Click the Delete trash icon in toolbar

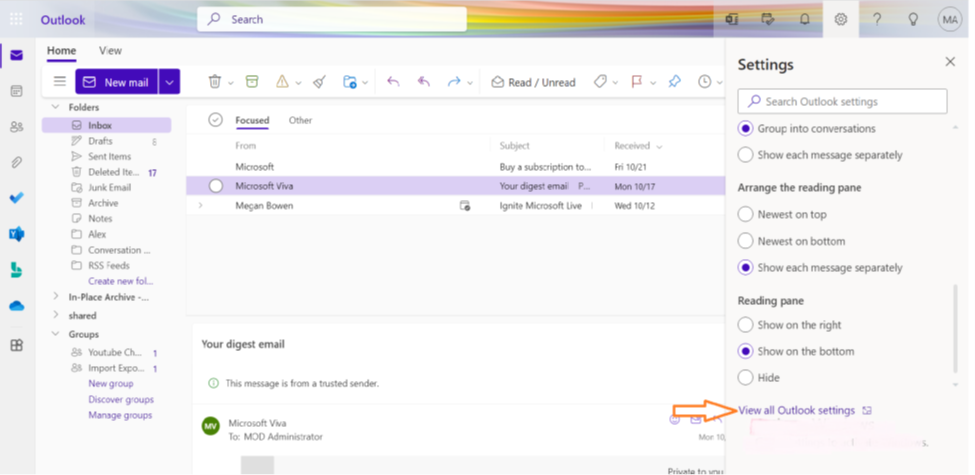point(215,81)
